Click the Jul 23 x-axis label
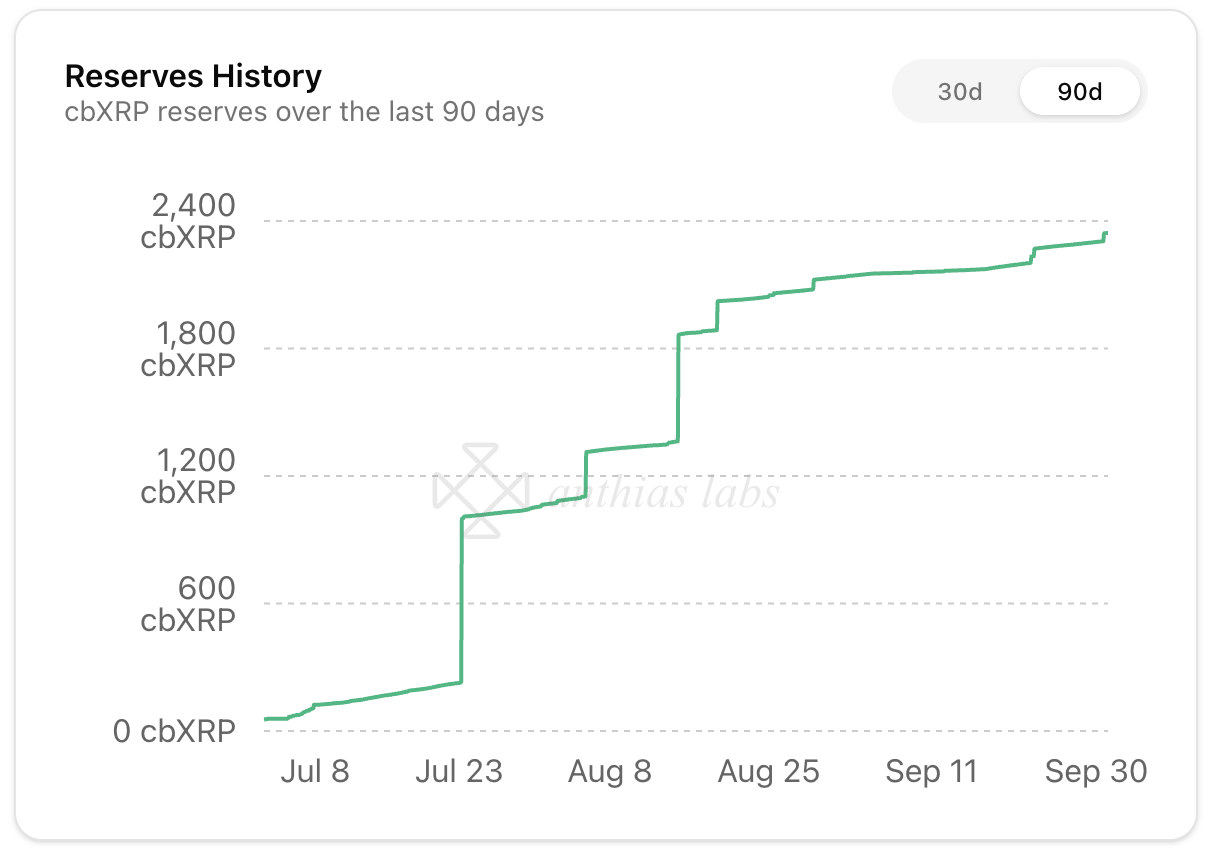This screenshot has height=850, width=1218. (459, 771)
